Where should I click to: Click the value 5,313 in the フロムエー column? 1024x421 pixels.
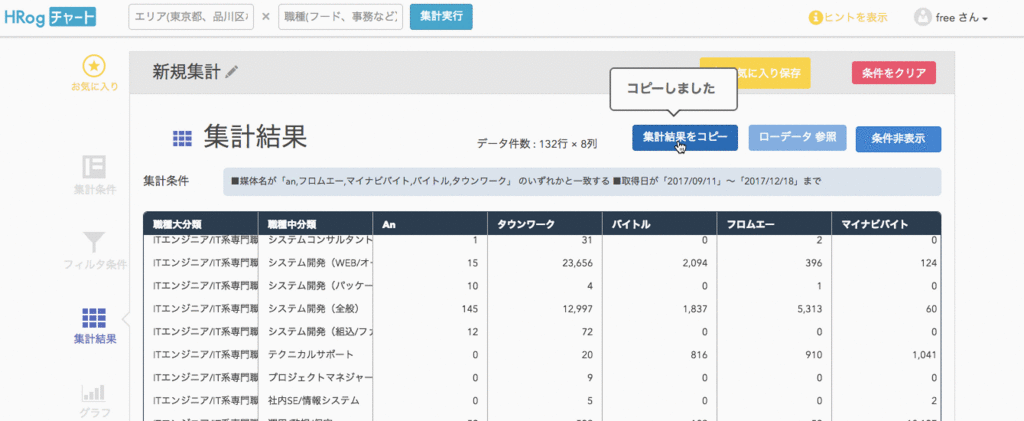tap(808, 309)
